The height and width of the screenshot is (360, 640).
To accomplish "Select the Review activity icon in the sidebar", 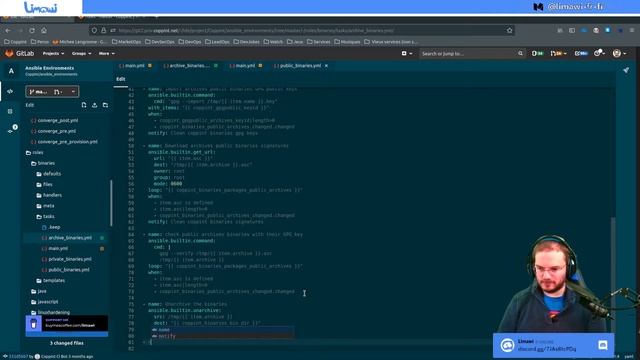I will tap(10, 111).
